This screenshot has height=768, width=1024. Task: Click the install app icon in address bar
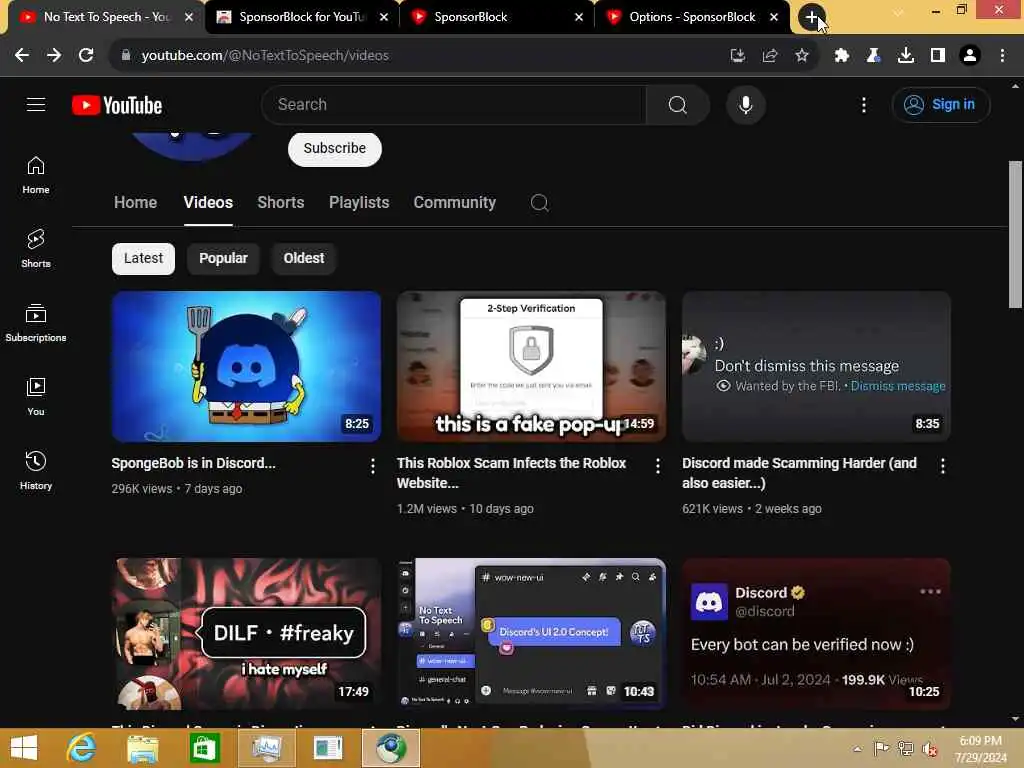737,56
